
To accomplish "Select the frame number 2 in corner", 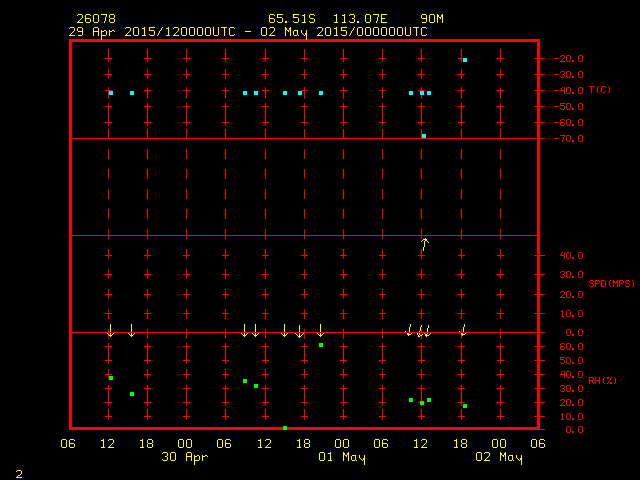I will [x=18, y=472].
